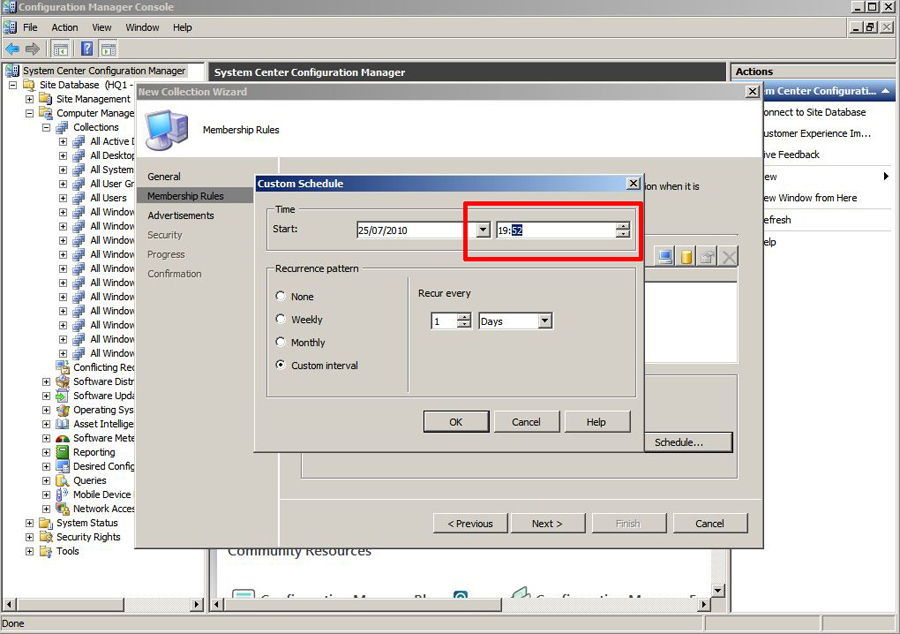The height and width of the screenshot is (634, 900).
Task: Click Customer Experience action in Actions pane
Action: coord(817,133)
